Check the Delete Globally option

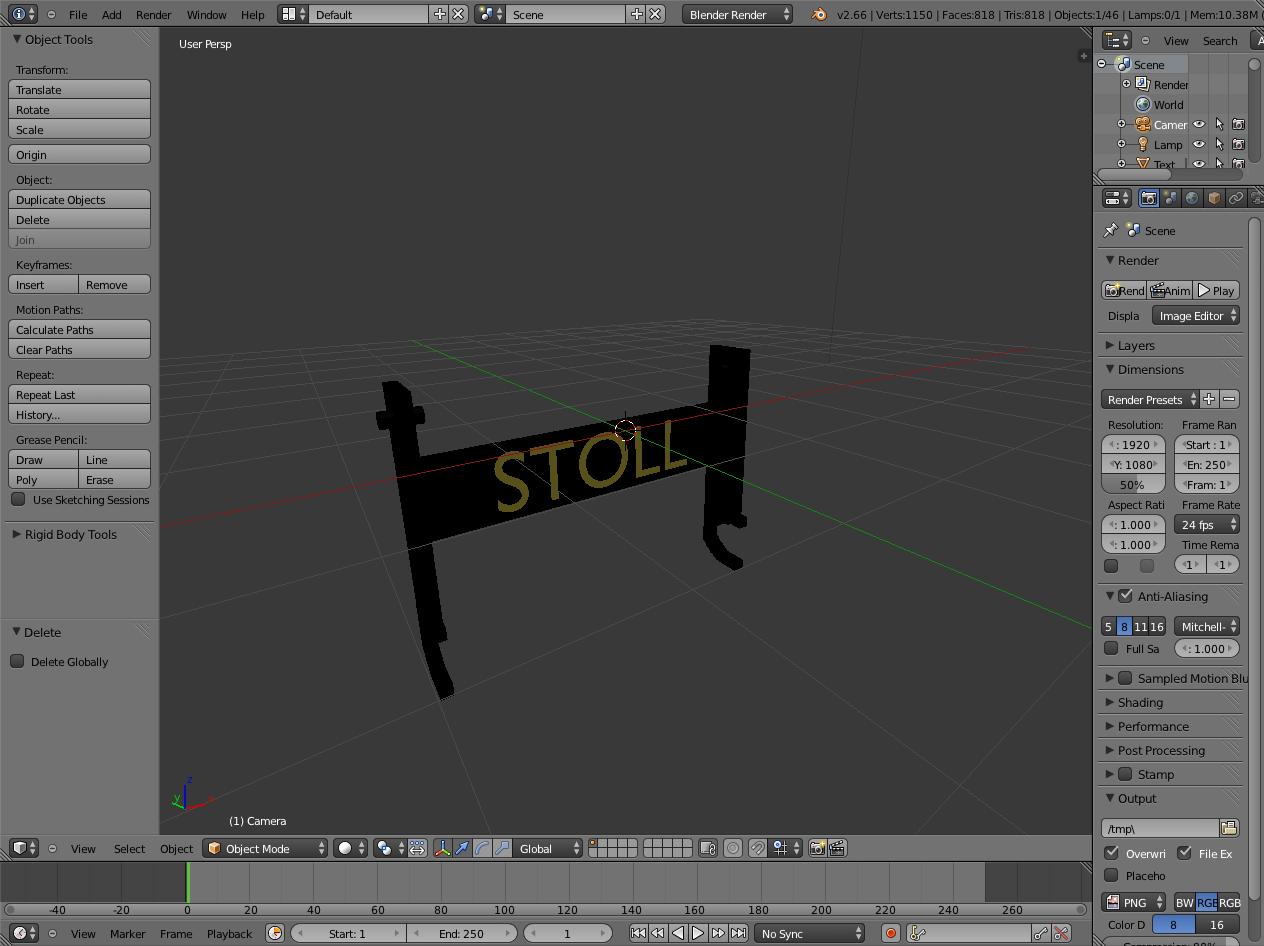[18, 661]
